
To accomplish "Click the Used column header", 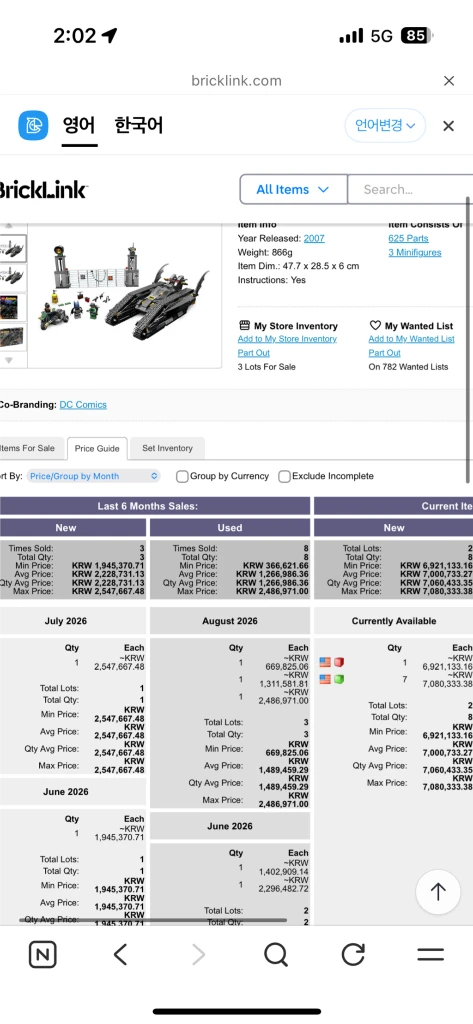I will [x=230, y=528].
